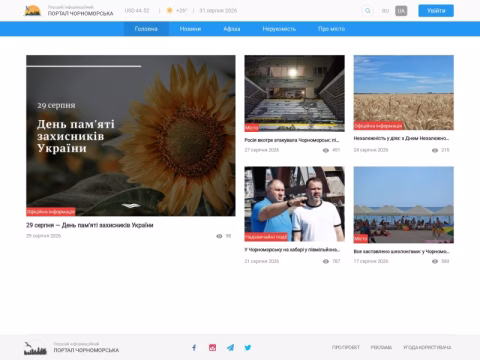This screenshot has width=480, height=360.
Task: Click Місто tag on beach photo
Action: (361, 239)
